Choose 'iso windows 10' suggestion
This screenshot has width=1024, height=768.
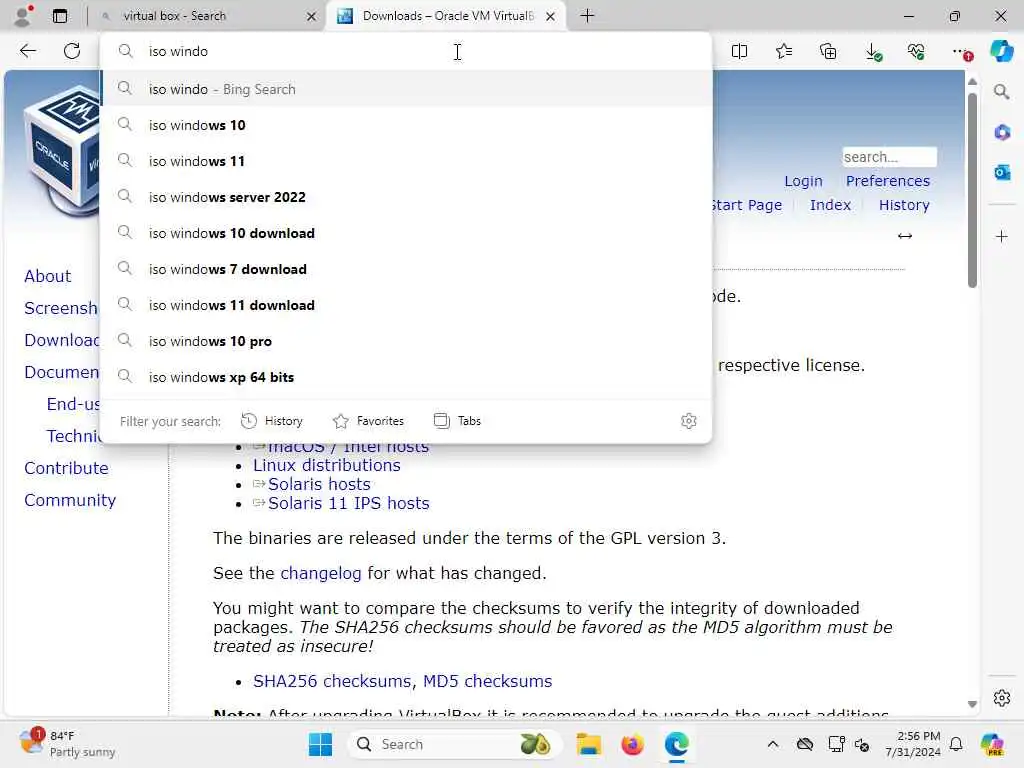406,125
